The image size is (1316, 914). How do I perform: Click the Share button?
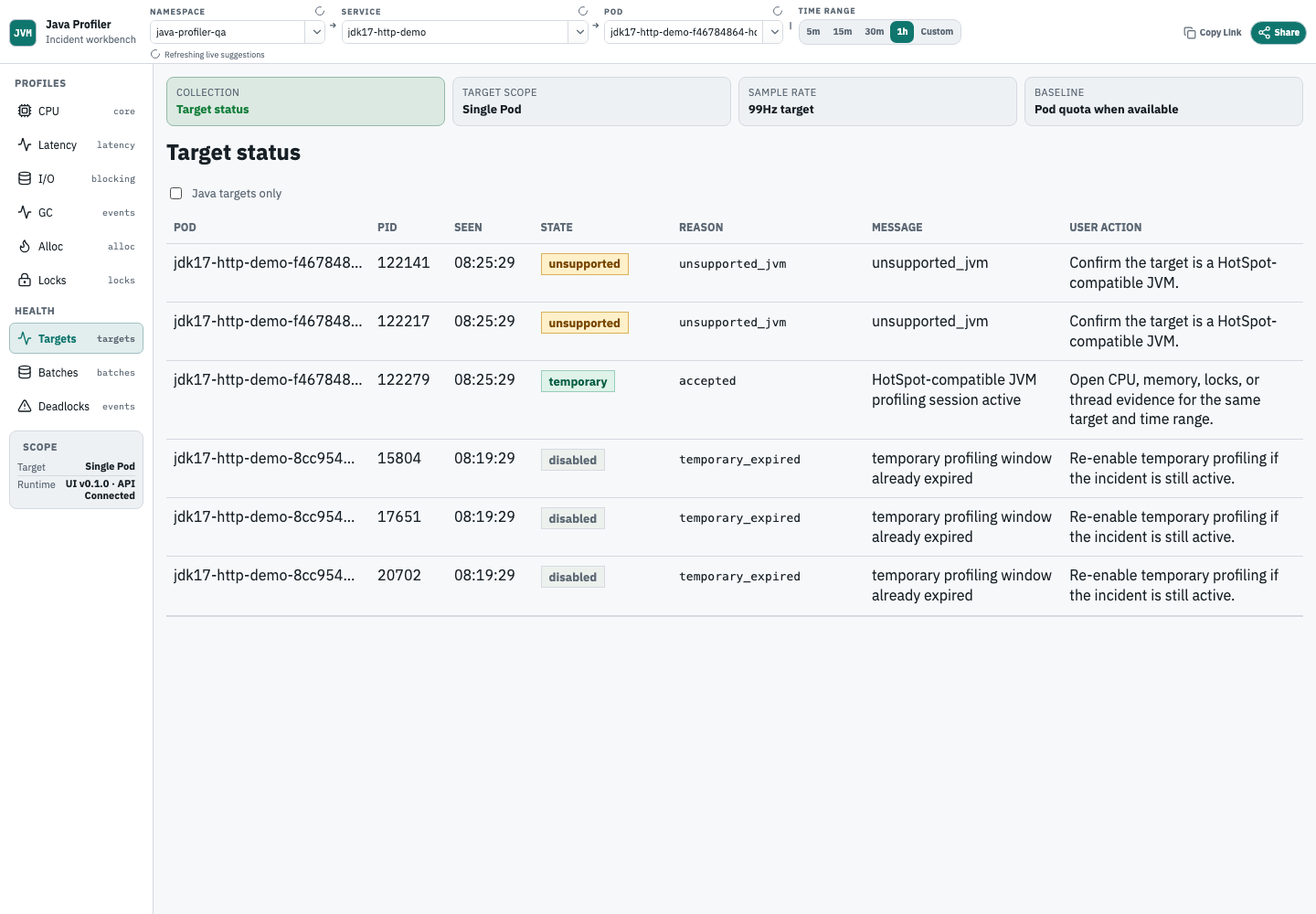pos(1278,33)
